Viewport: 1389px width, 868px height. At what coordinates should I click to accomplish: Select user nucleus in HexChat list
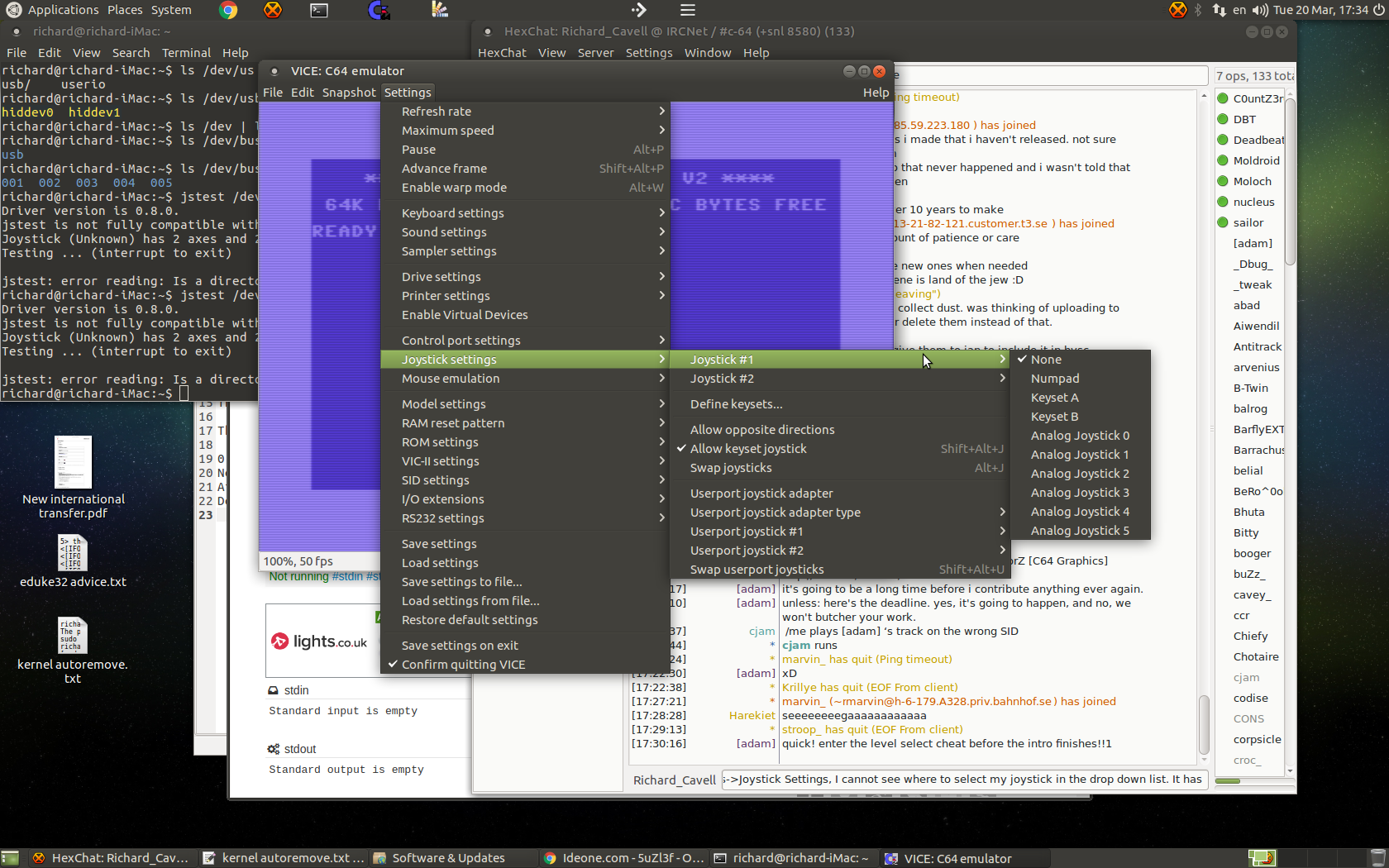1250,202
